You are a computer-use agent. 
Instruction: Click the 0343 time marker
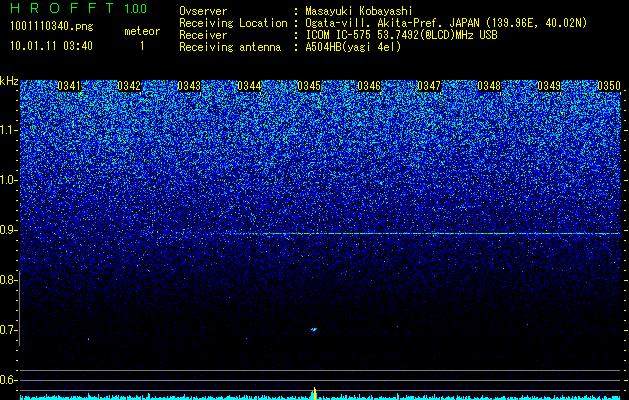(x=189, y=86)
